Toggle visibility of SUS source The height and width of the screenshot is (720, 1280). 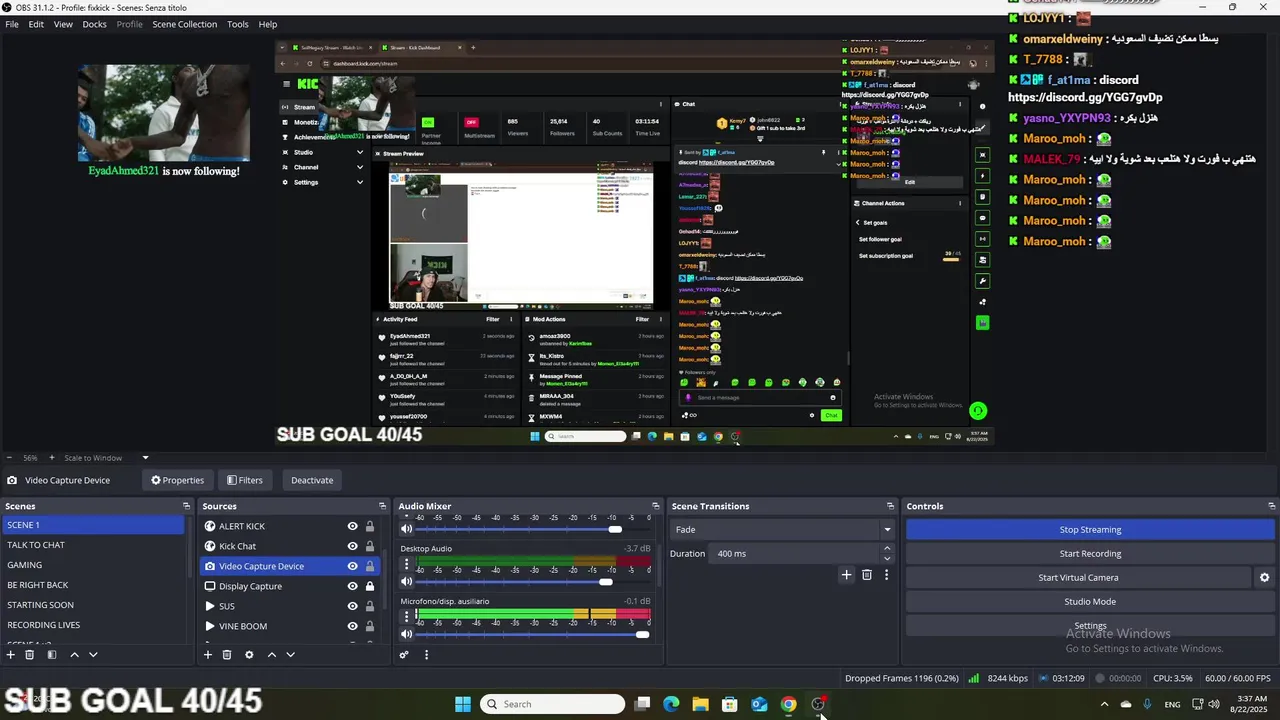pos(352,606)
